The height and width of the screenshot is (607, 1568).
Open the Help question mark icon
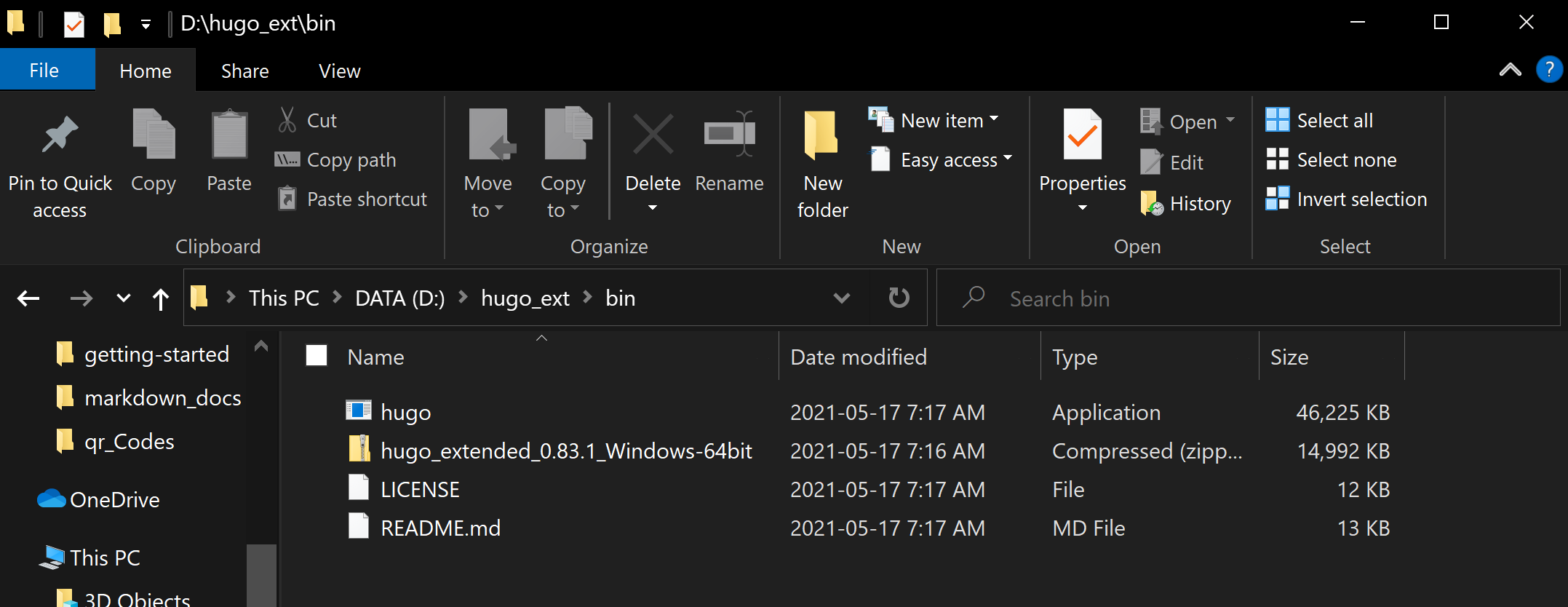point(1549,70)
